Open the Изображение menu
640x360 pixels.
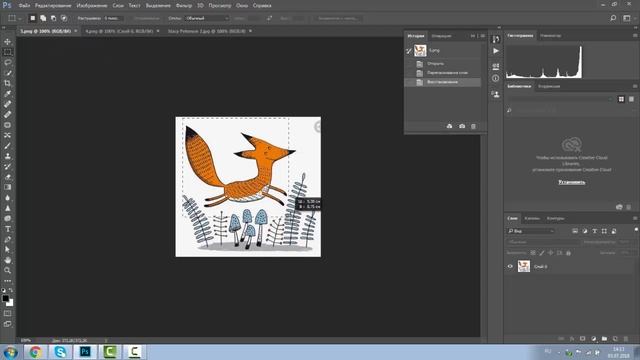[x=92, y=6]
